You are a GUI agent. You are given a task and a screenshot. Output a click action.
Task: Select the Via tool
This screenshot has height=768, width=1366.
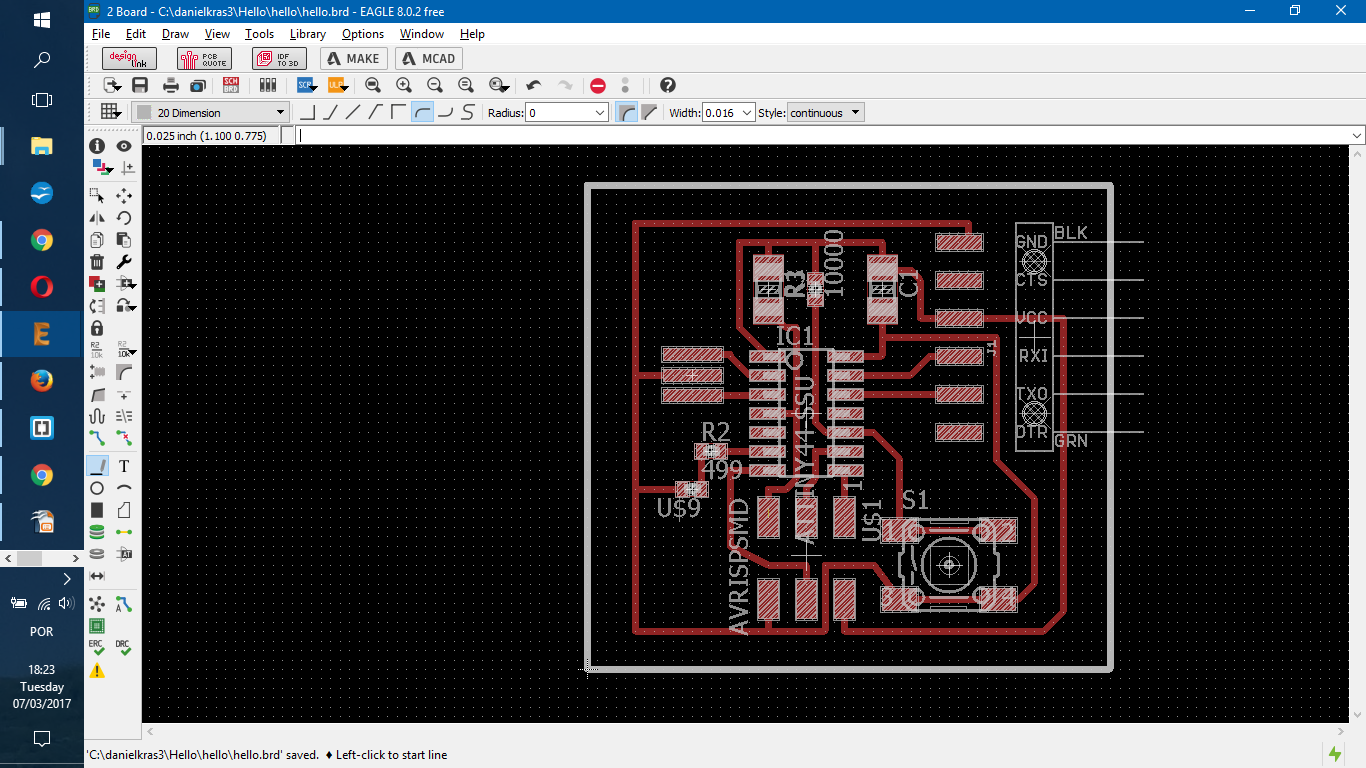tap(97, 532)
